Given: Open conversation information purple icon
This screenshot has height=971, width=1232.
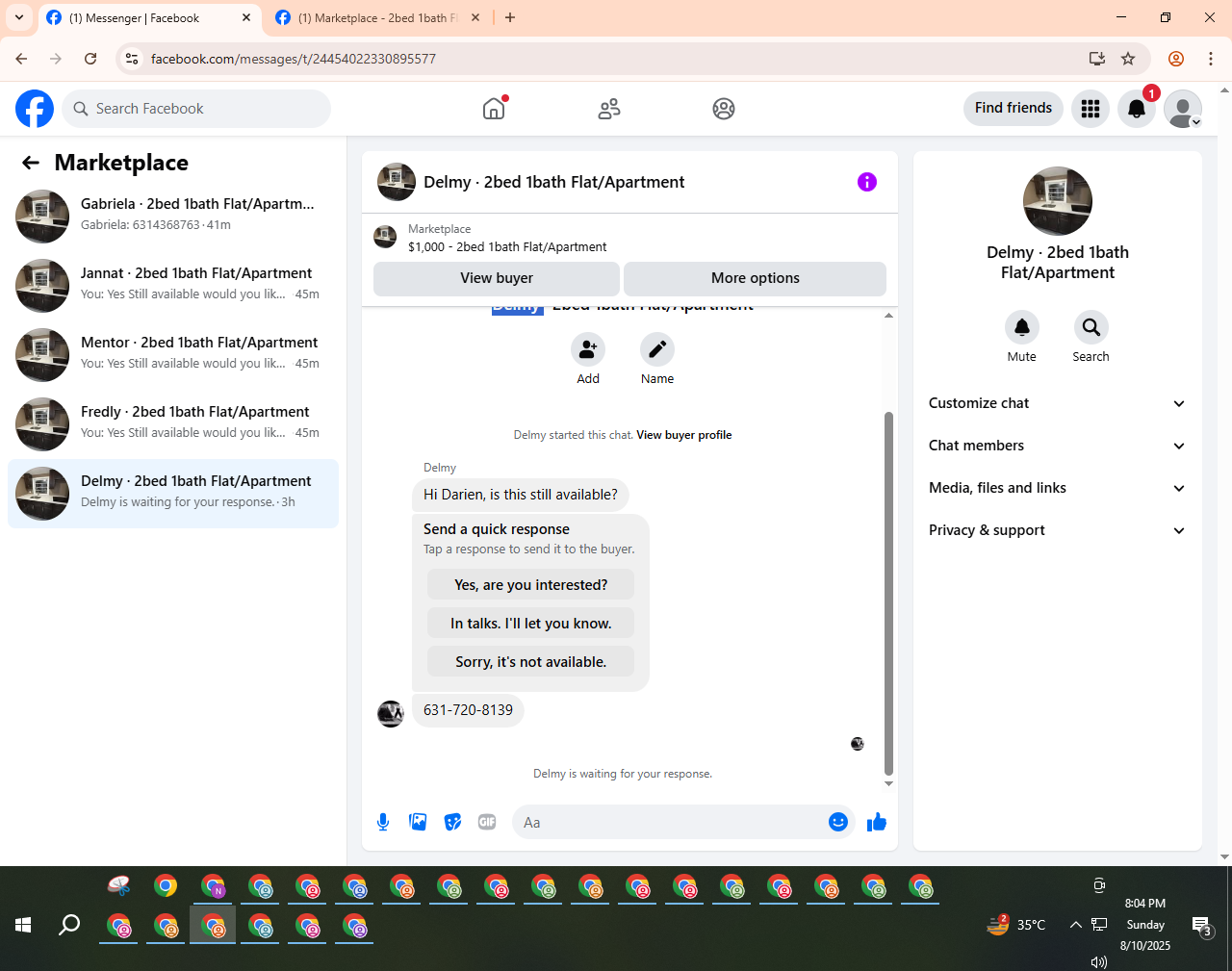Looking at the screenshot, I should click(867, 182).
